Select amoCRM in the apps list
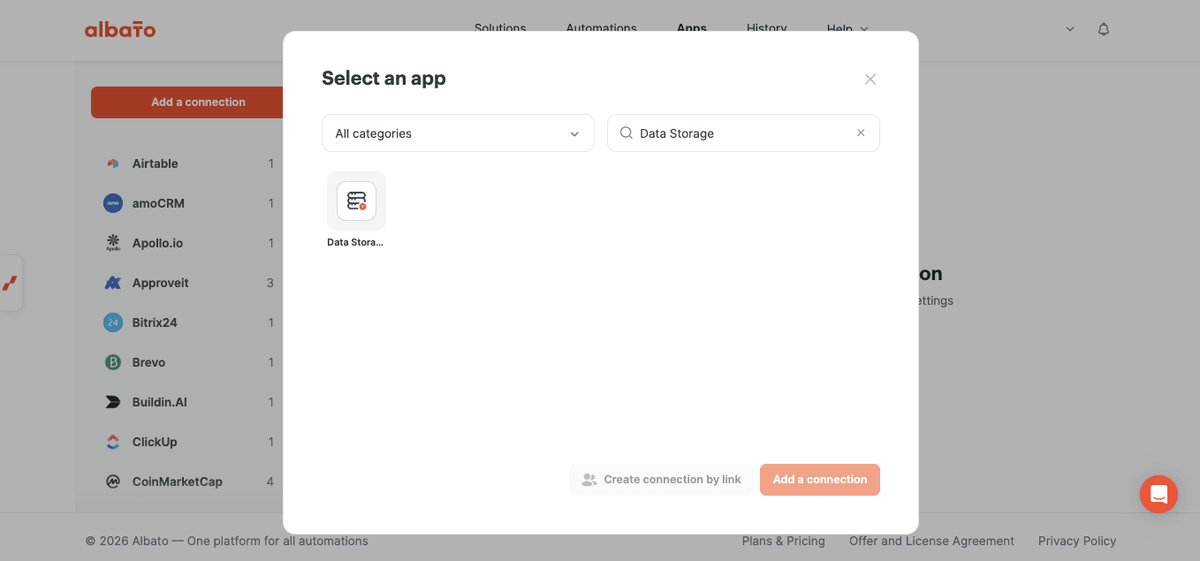The width and height of the screenshot is (1200, 561). (188, 203)
